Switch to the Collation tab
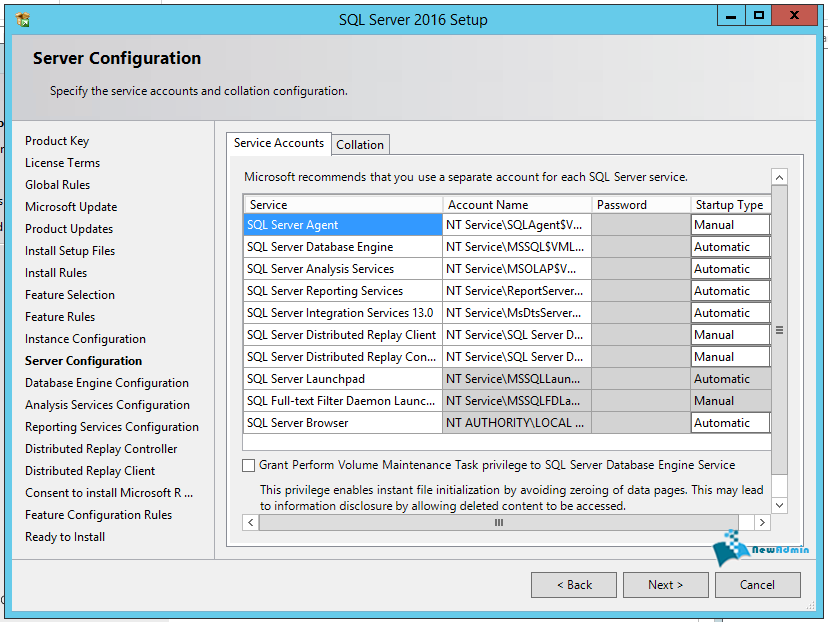The width and height of the screenshot is (828, 622). [x=360, y=145]
